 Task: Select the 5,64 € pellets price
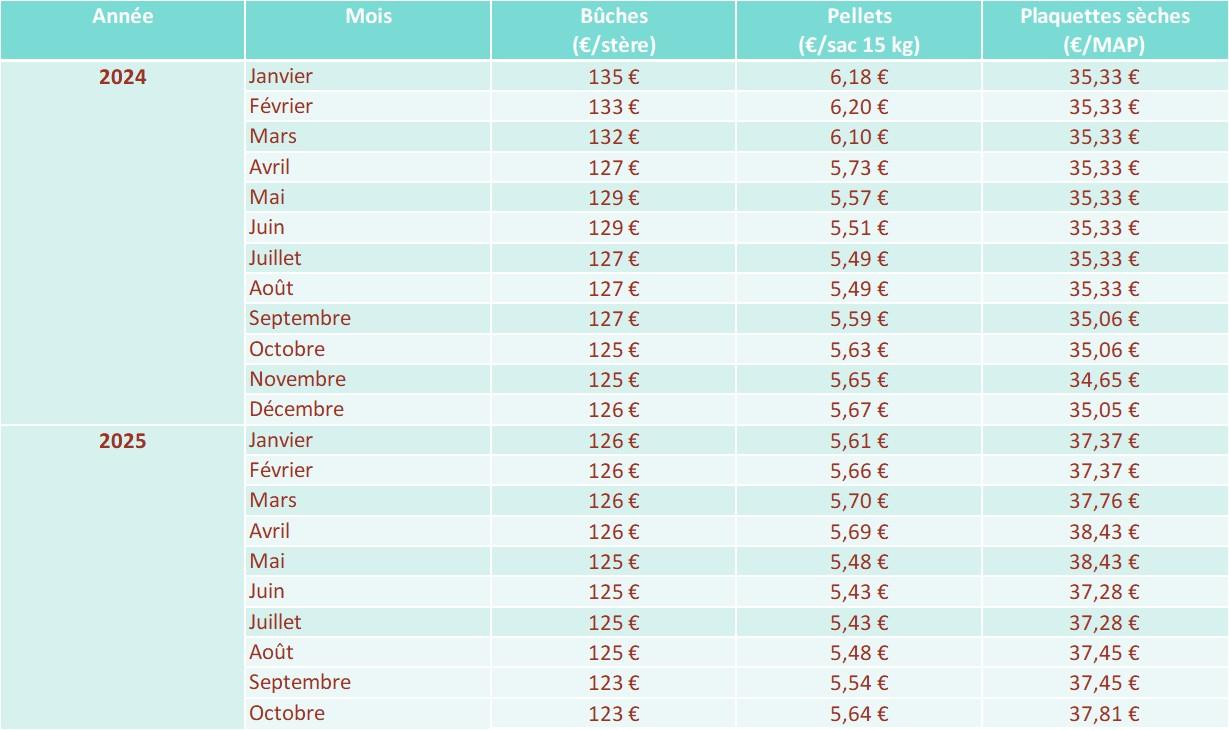[x=859, y=713]
